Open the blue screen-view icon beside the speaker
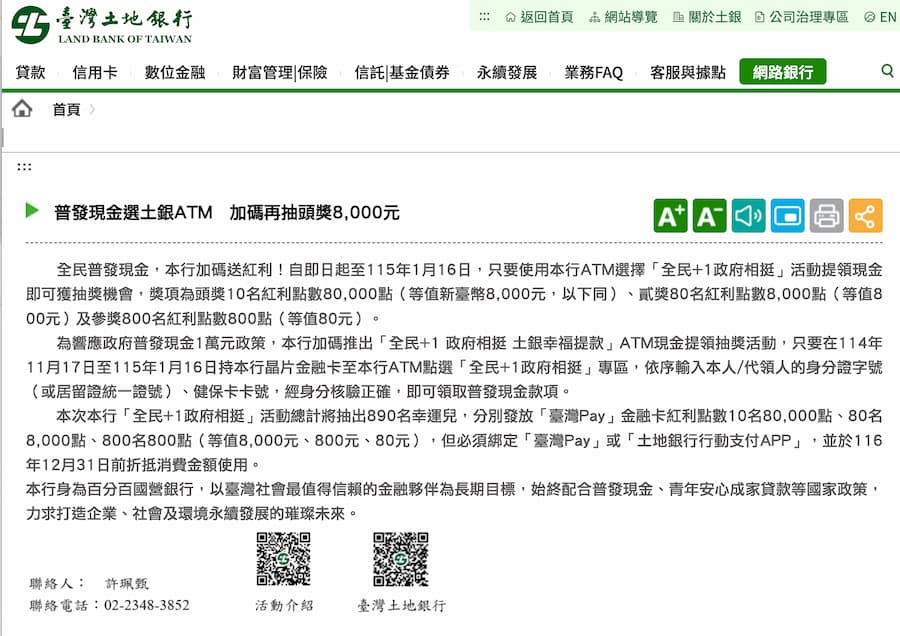 (x=787, y=214)
